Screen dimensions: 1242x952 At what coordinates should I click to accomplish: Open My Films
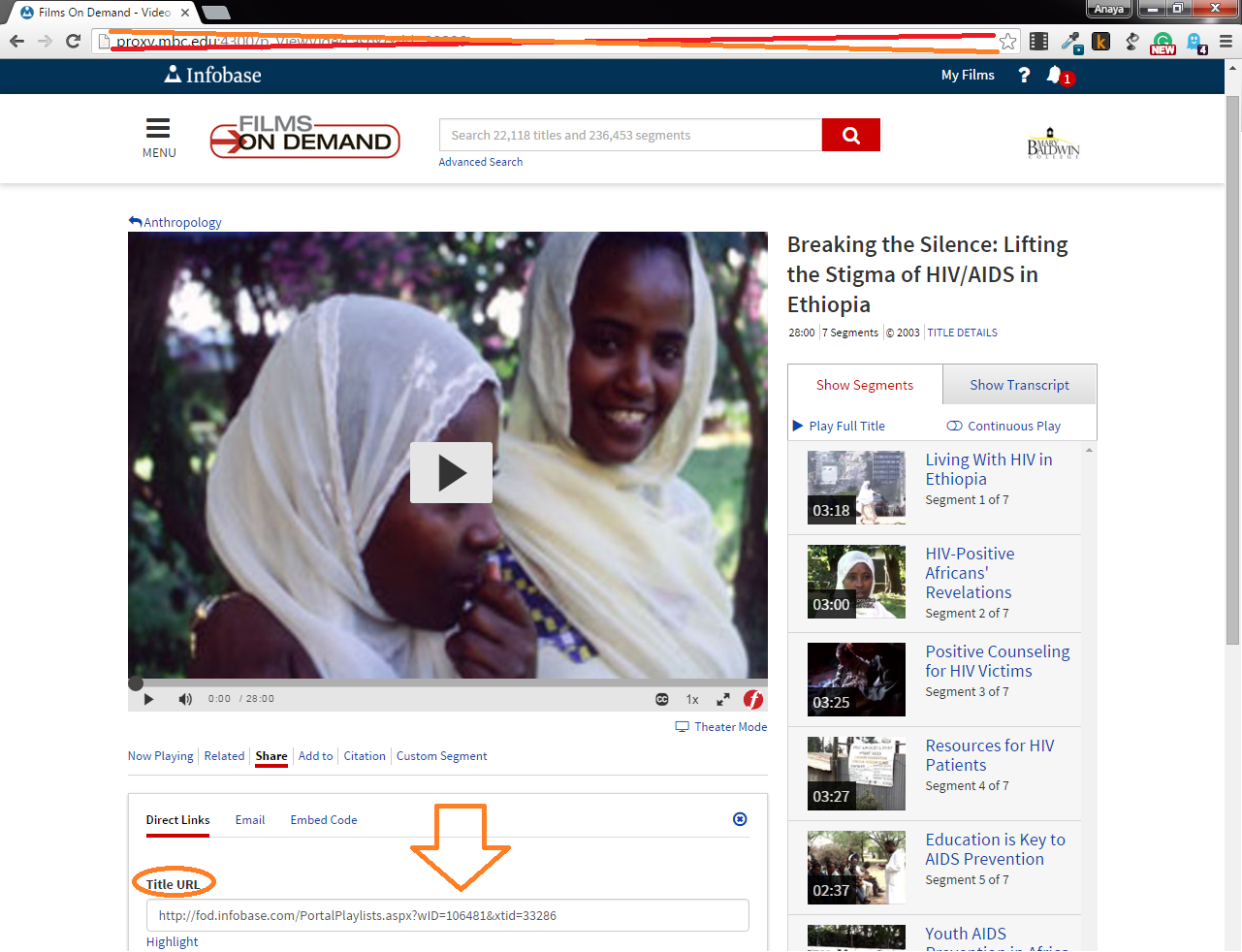(x=968, y=75)
